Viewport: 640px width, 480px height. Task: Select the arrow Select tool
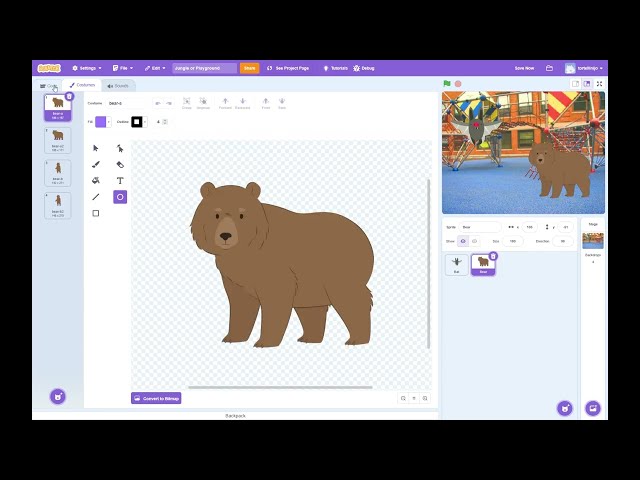click(x=96, y=148)
